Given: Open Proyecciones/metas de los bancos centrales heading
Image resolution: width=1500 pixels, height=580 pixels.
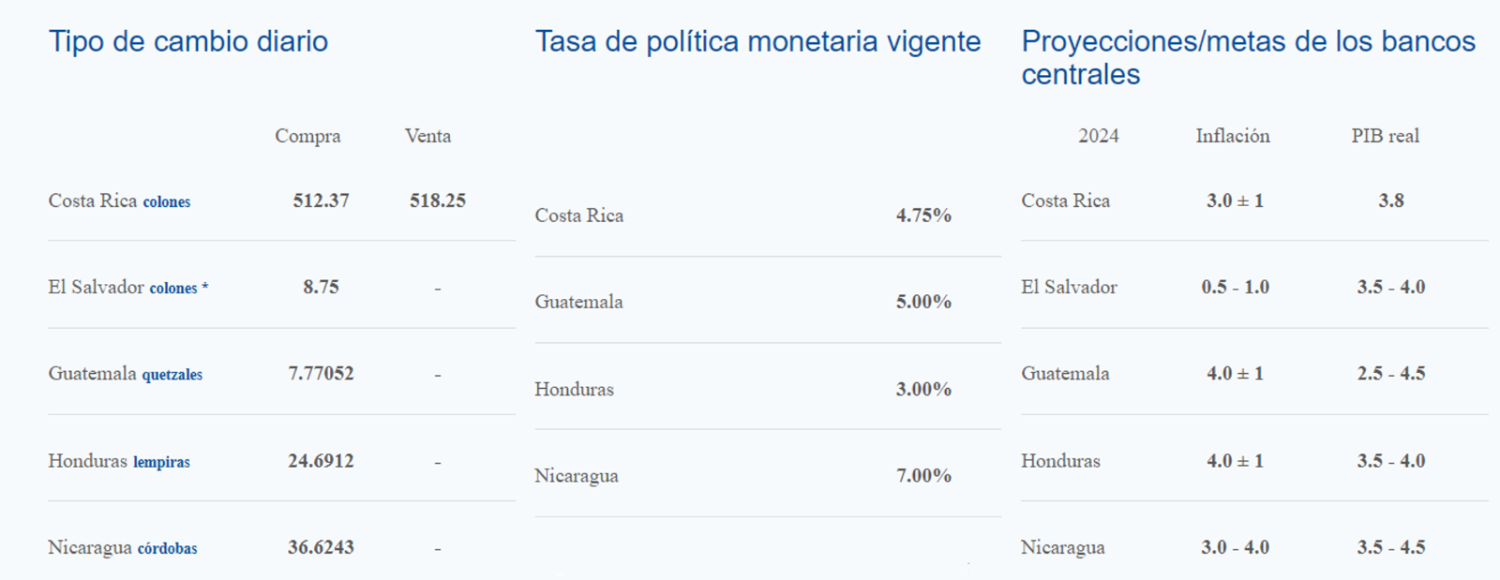Looking at the screenshot, I should pos(1248,58).
